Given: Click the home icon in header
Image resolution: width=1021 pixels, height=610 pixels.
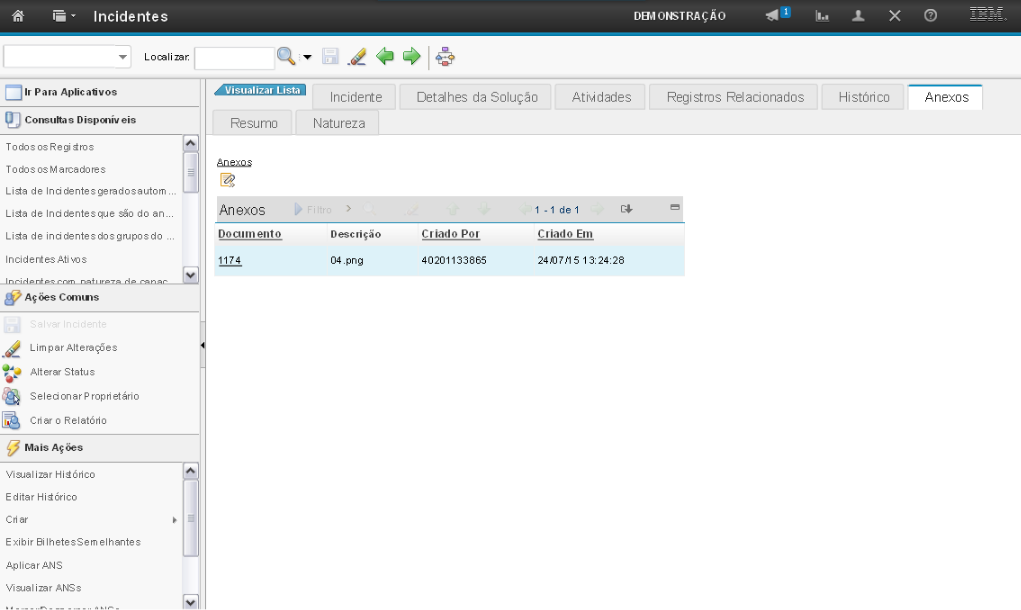Looking at the screenshot, I should click(17, 16).
